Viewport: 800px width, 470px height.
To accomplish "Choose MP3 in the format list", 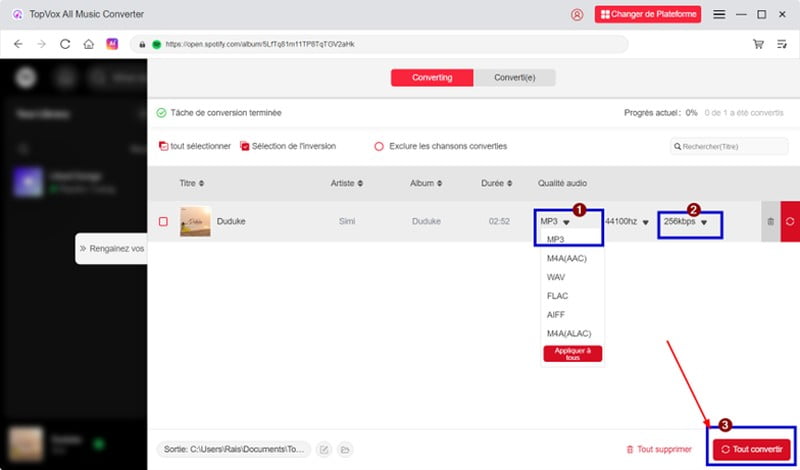I will click(556, 239).
